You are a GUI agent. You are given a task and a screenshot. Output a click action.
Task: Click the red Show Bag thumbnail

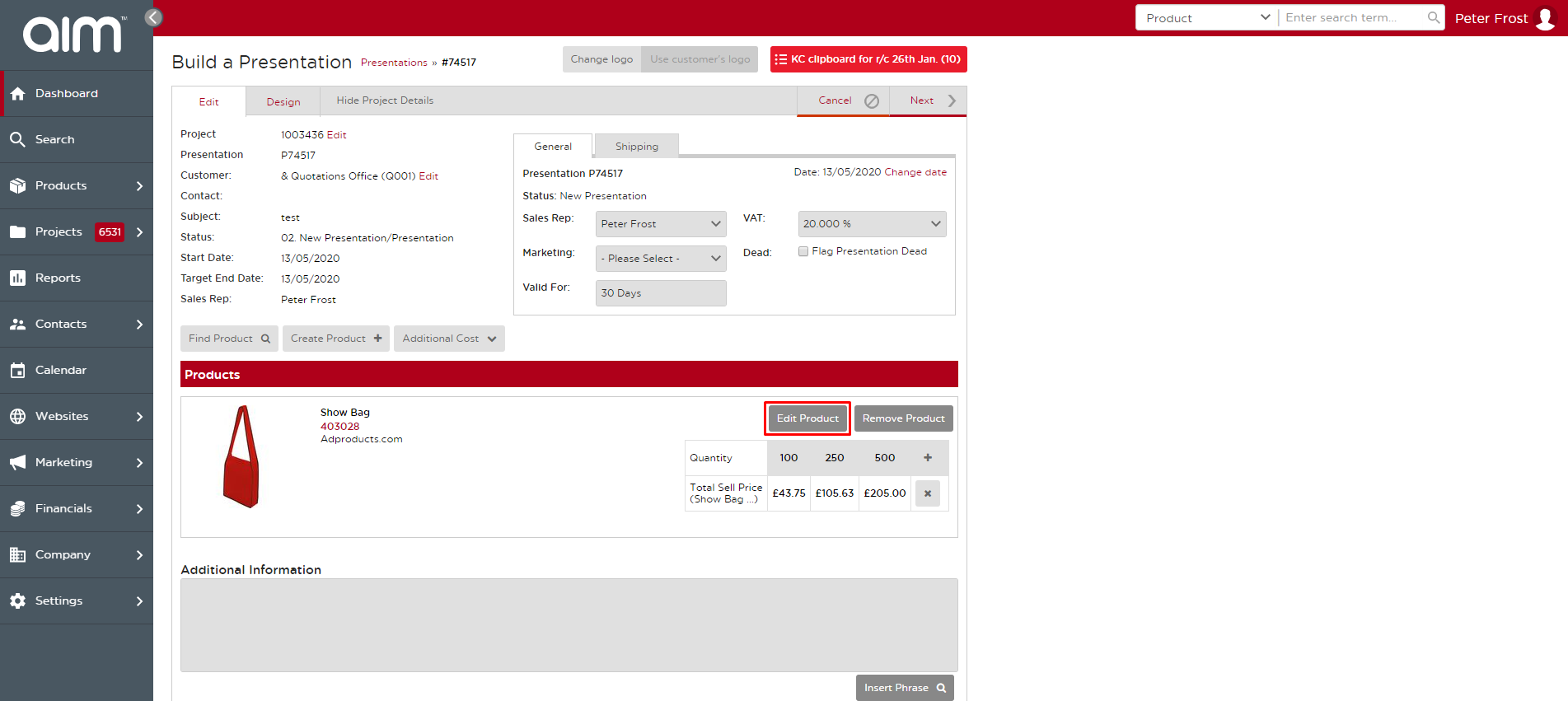(241, 456)
